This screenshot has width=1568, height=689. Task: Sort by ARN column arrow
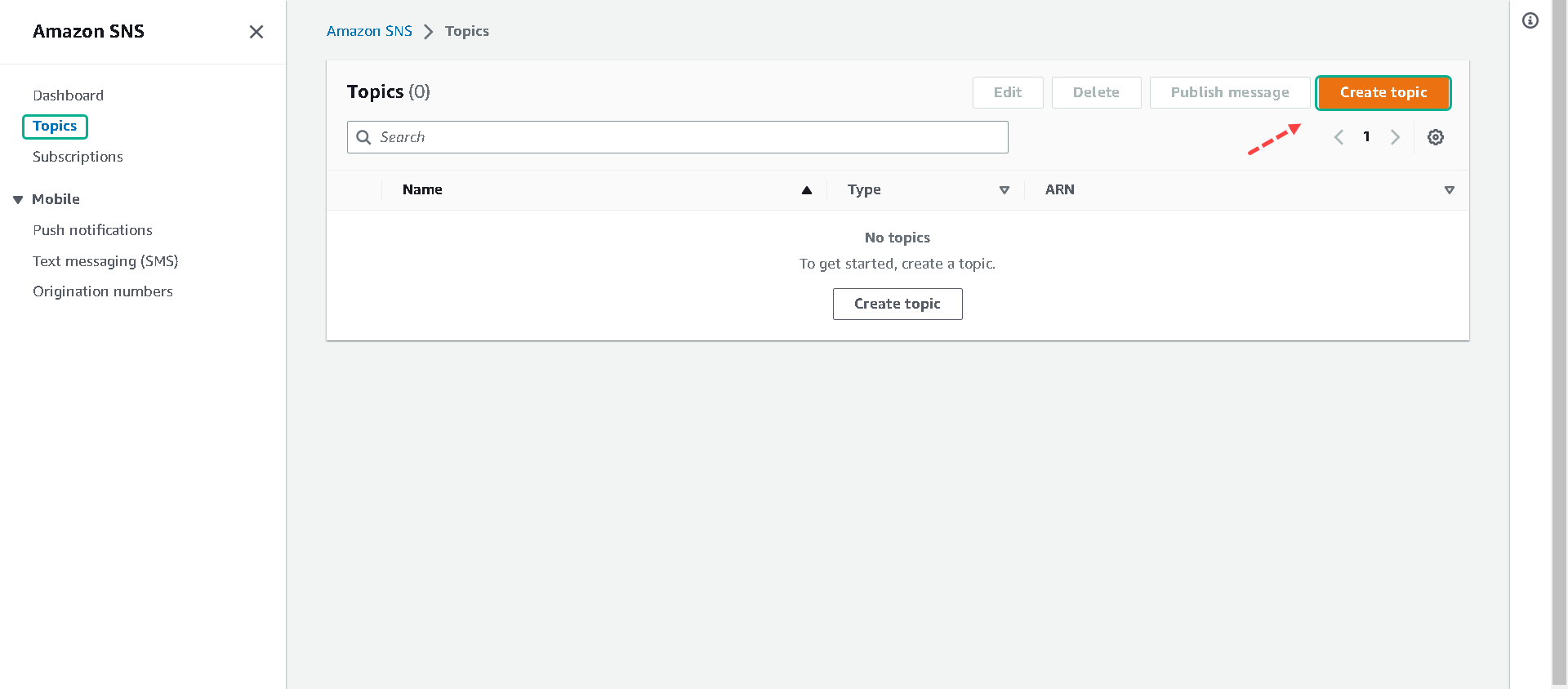click(1449, 190)
